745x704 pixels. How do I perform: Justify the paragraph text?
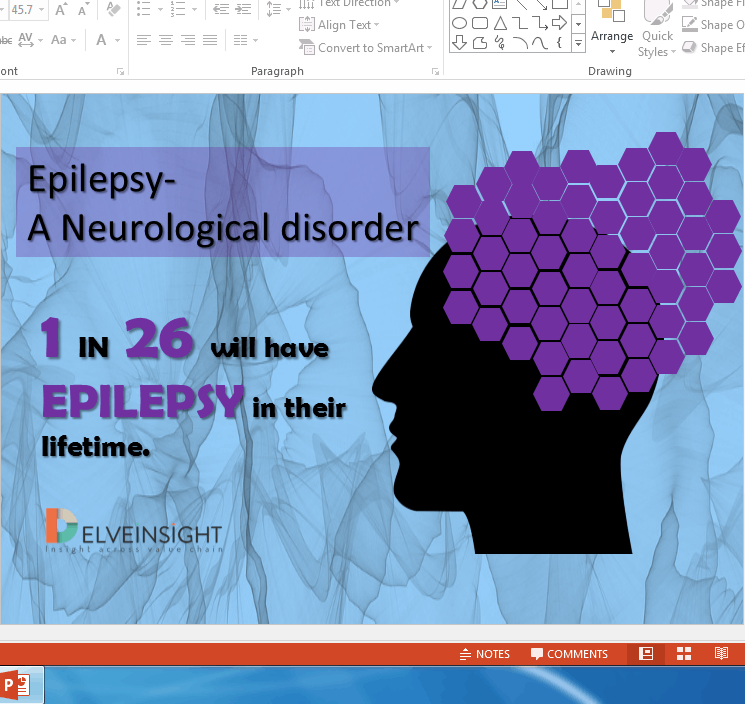(210, 40)
